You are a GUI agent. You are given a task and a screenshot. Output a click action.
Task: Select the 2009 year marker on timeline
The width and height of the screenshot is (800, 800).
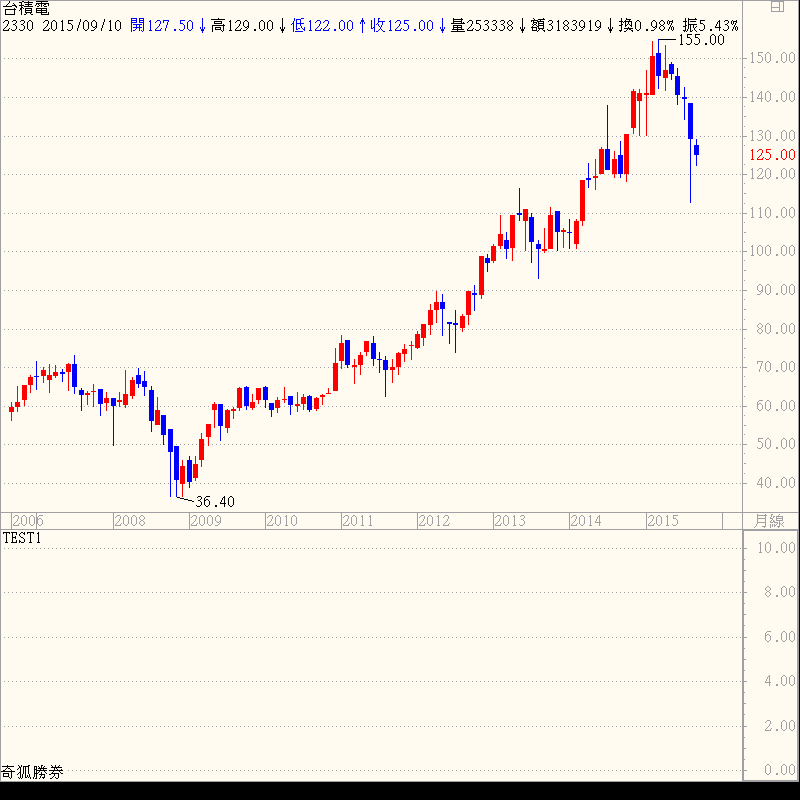[206, 521]
